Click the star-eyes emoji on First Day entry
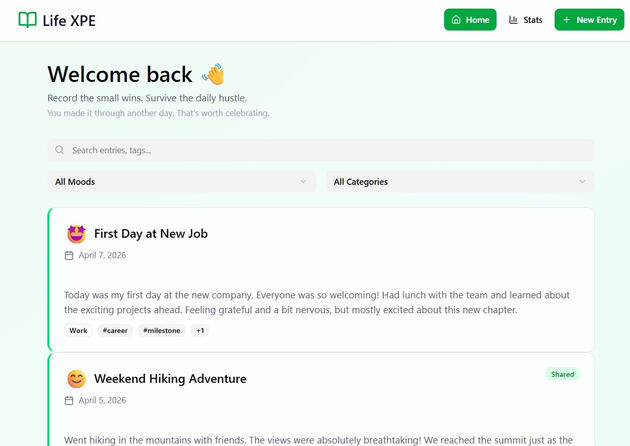The height and width of the screenshot is (446, 630). [76, 234]
